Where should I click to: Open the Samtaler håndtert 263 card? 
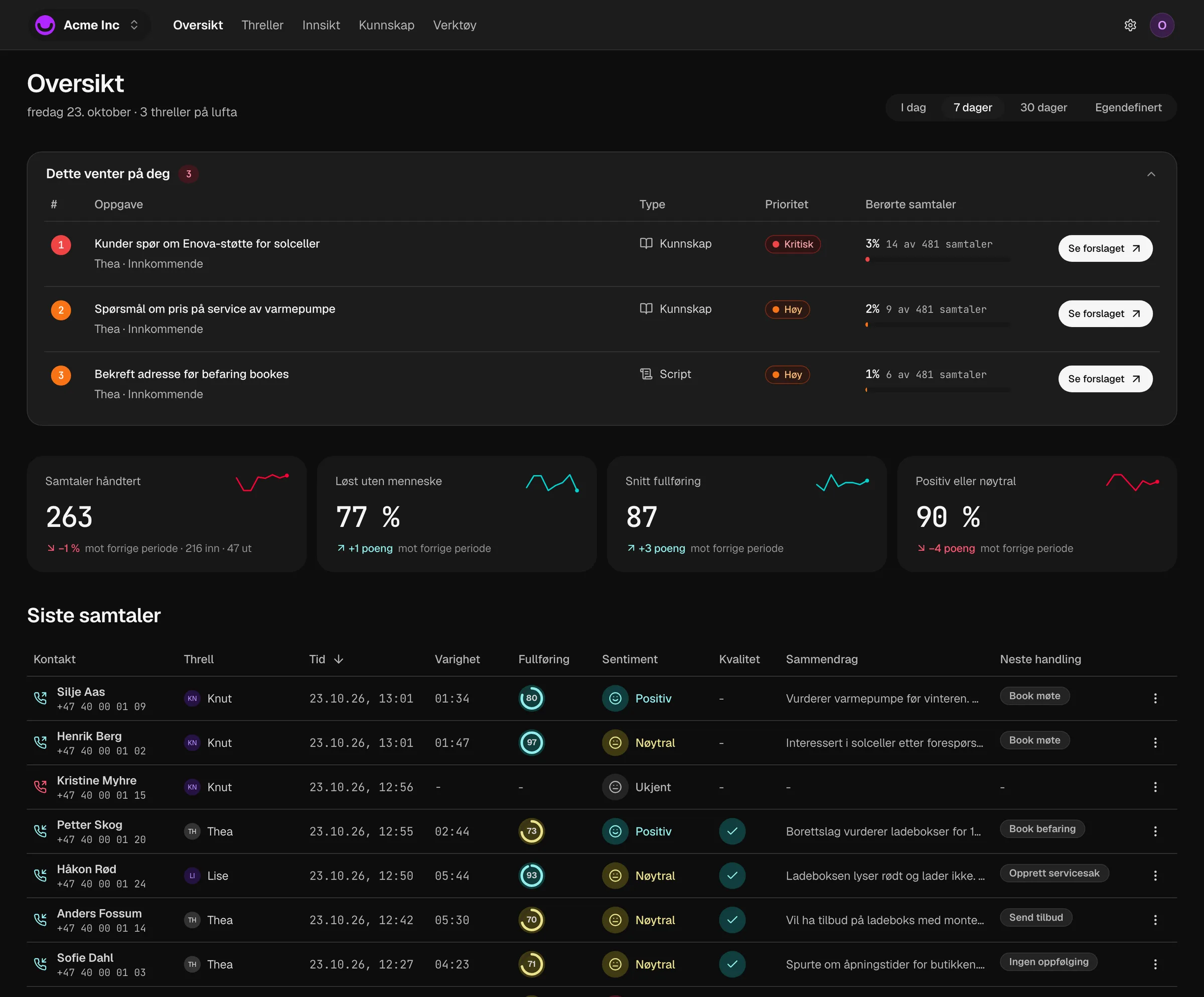pyautogui.click(x=167, y=514)
